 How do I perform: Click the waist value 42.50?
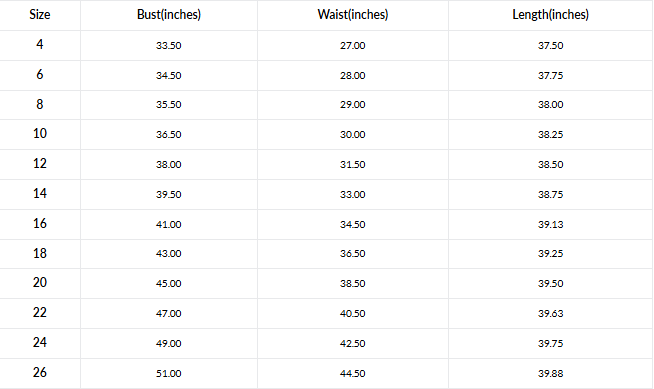click(352, 344)
